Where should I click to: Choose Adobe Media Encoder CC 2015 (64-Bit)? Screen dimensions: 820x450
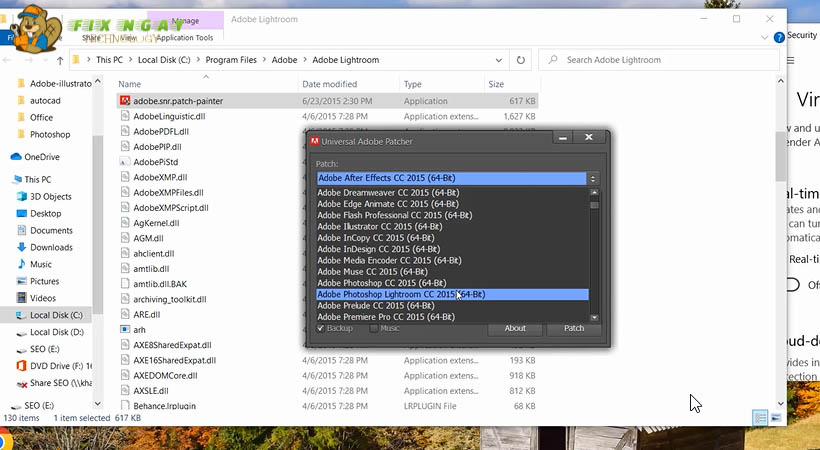point(452,260)
